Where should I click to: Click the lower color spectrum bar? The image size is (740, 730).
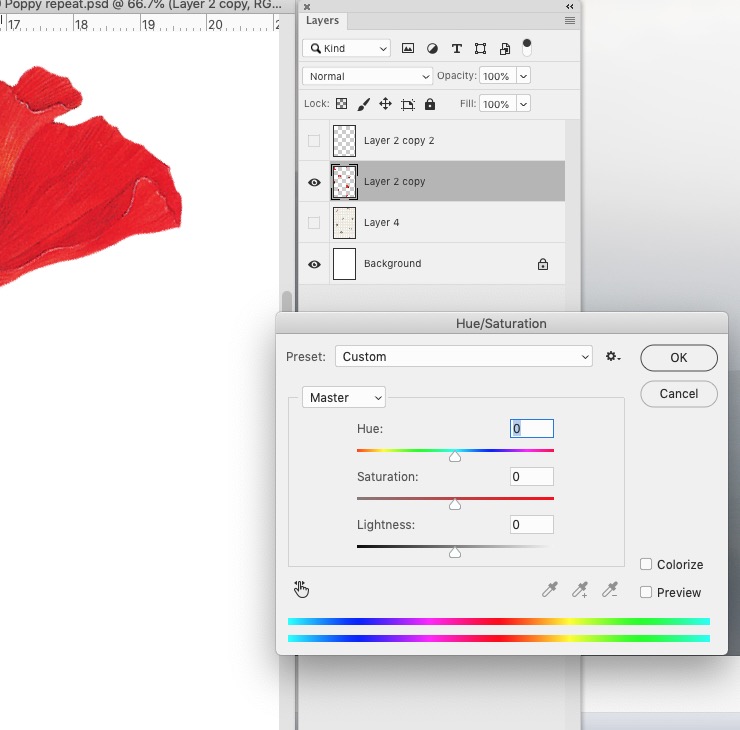coord(498,638)
